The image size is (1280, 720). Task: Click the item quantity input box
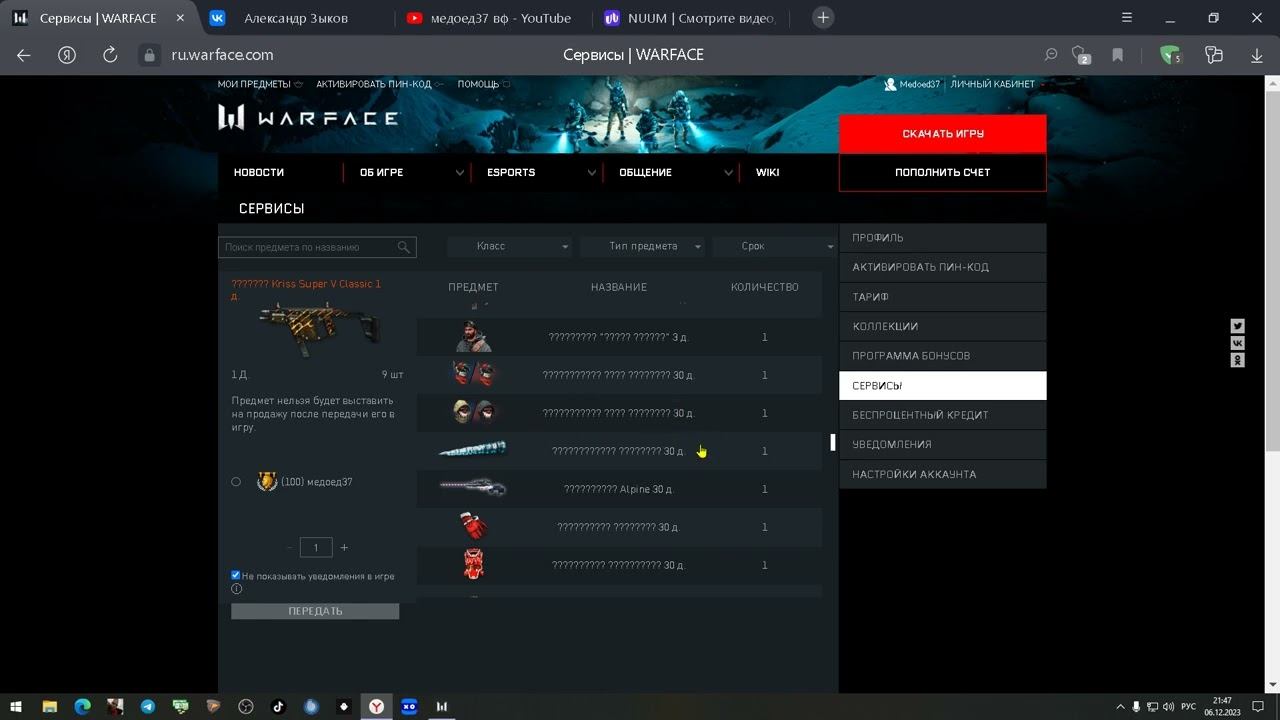tap(316, 547)
